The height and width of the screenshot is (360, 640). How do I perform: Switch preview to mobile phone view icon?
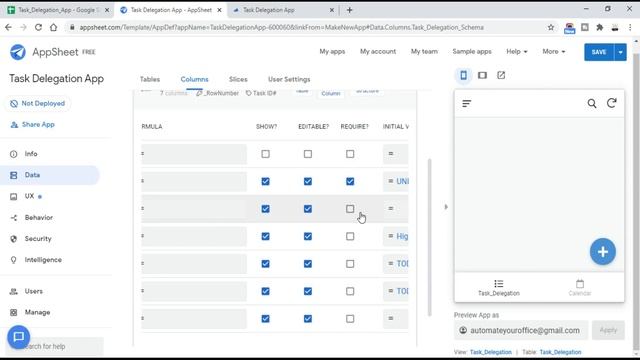[464, 75]
